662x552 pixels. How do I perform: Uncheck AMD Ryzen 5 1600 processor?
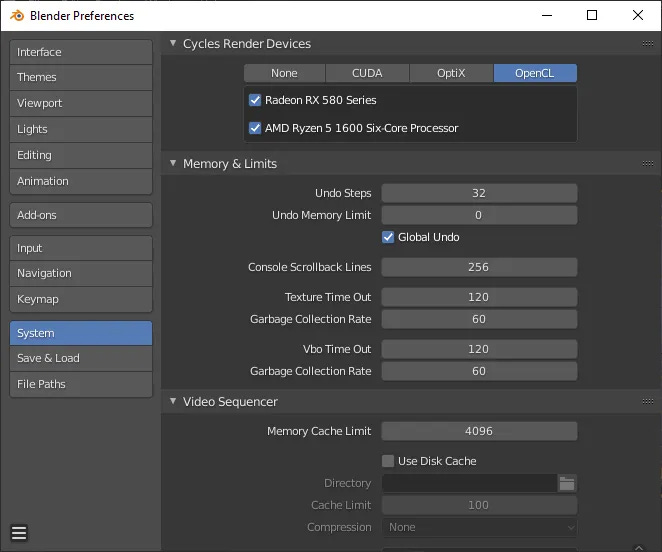click(255, 128)
